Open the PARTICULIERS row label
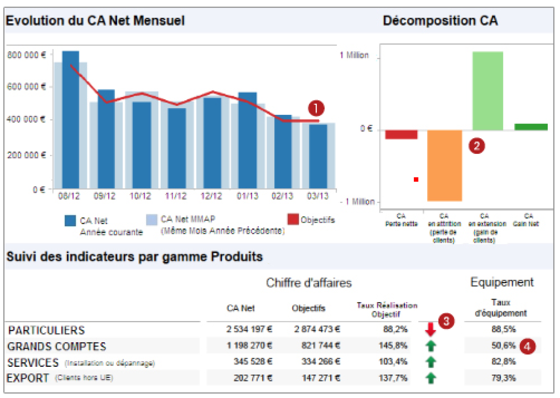The width and height of the screenshot is (560, 398). tap(46, 330)
